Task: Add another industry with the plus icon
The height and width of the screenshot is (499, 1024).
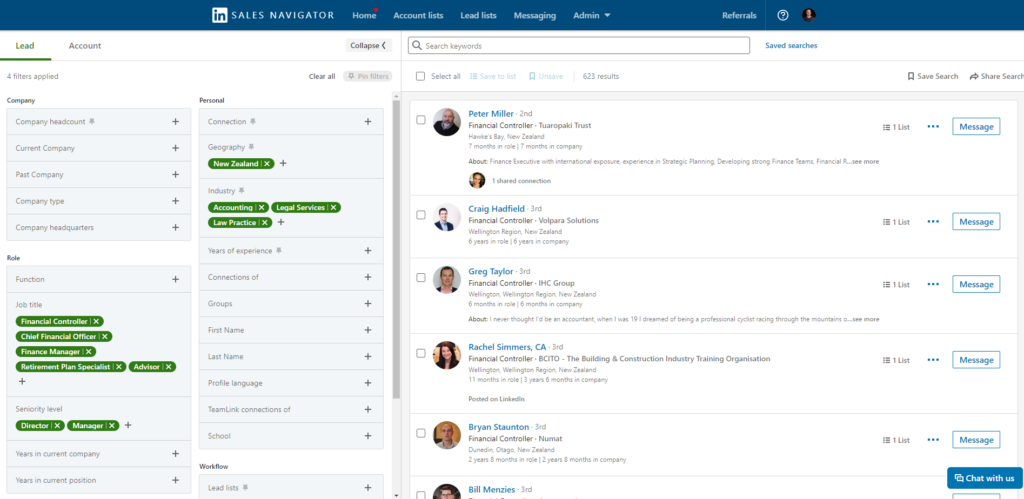Action: click(281, 222)
